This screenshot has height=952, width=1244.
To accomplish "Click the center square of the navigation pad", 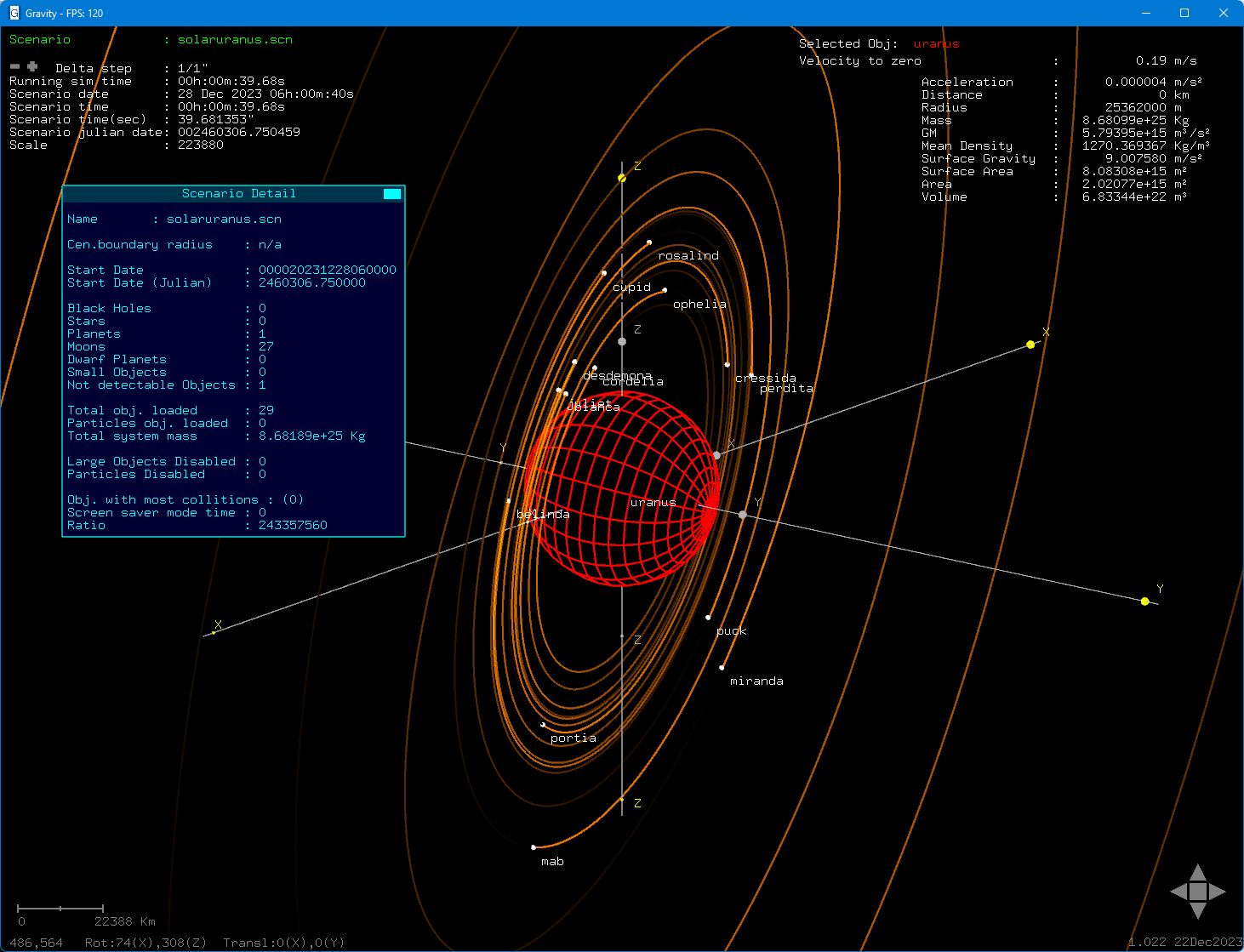I will click(1198, 892).
